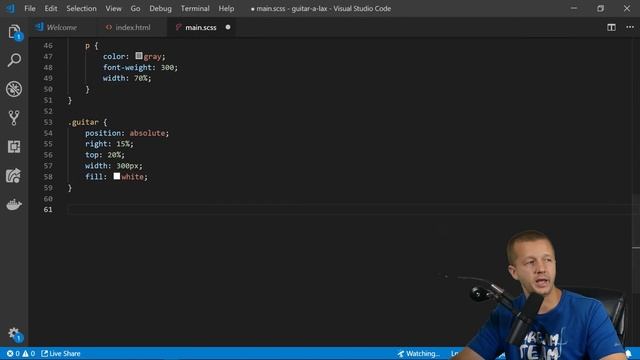This screenshot has width=640, height=360.
Task: Open the File menu
Action: 30,8
